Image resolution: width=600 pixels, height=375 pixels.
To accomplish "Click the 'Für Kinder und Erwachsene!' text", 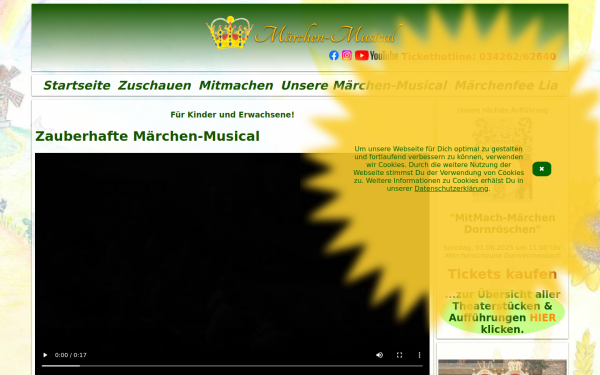I will coord(232,115).
